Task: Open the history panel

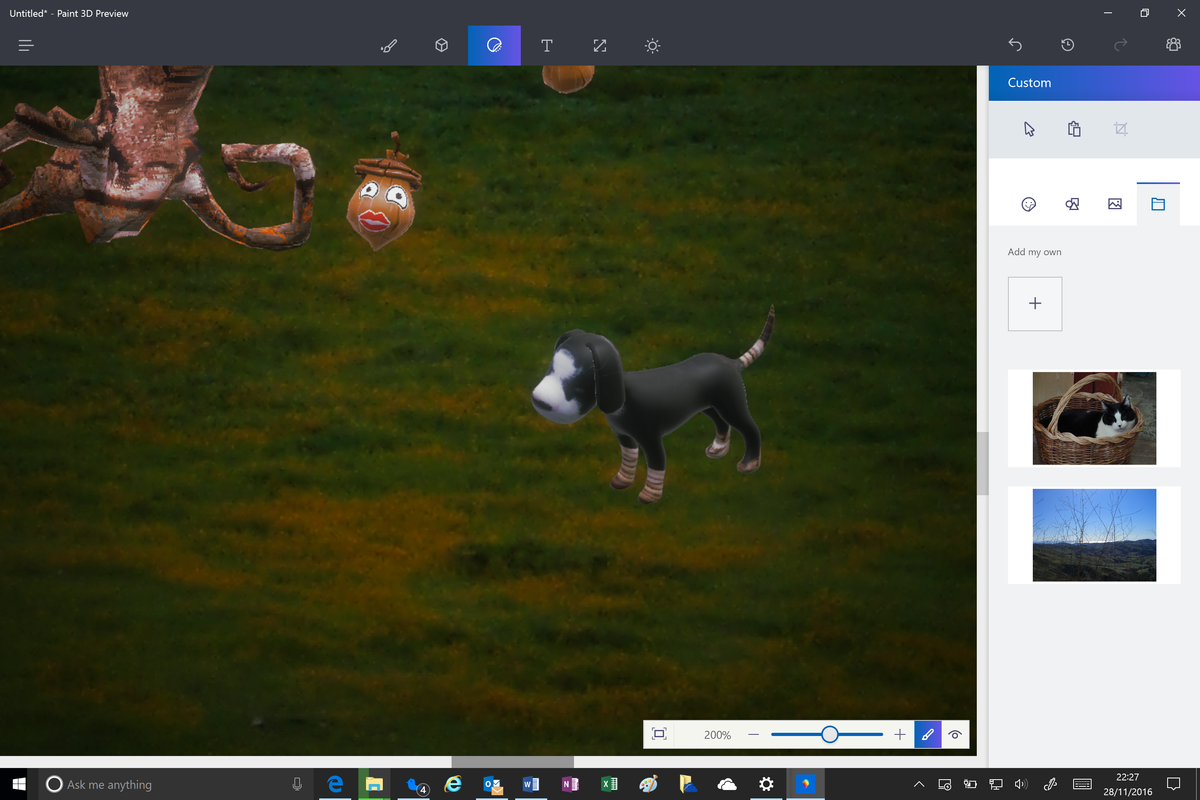Action: point(1067,45)
